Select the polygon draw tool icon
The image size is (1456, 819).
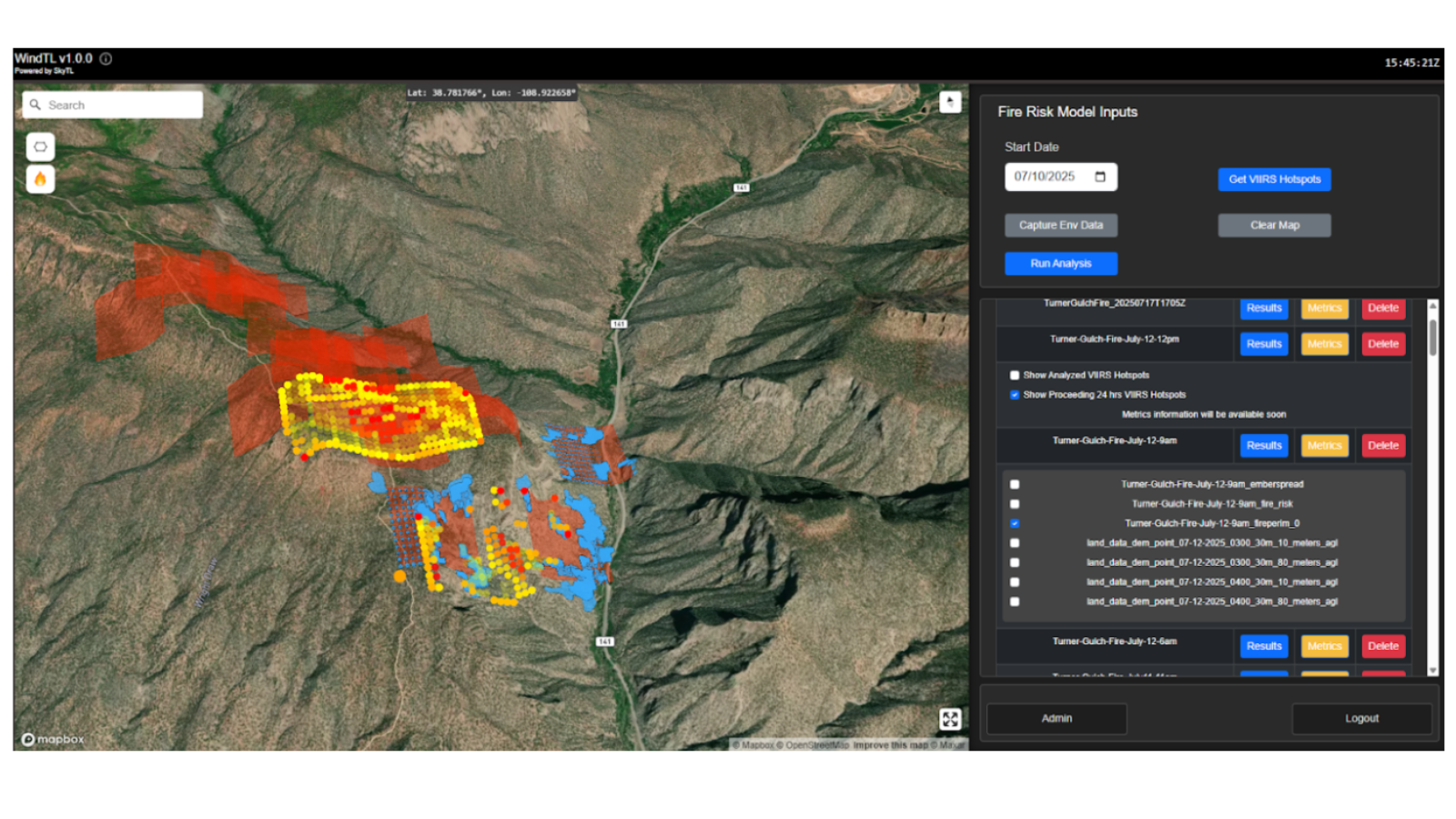[40, 147]
